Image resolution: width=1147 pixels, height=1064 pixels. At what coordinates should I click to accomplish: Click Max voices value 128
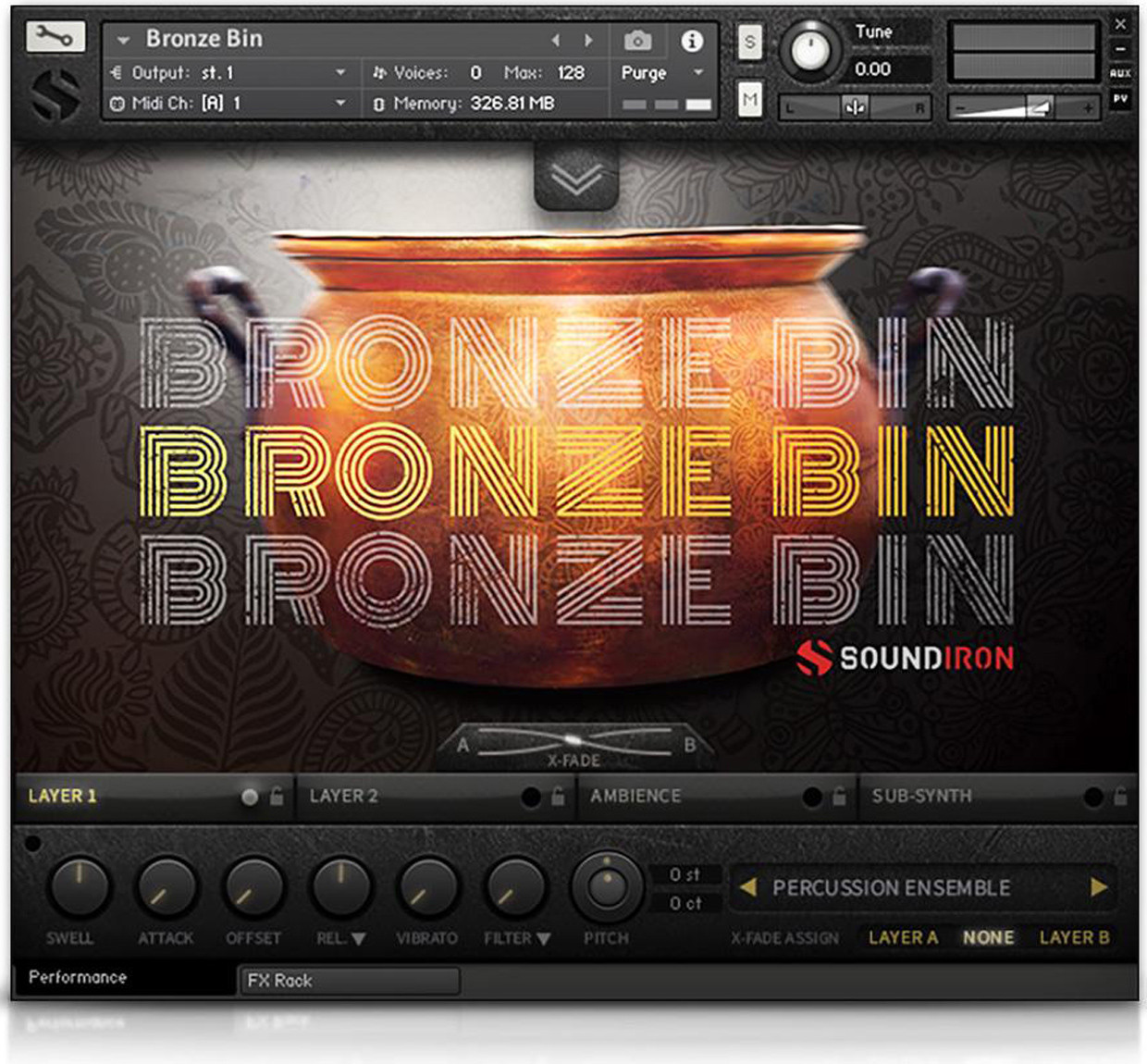[571, 72]
